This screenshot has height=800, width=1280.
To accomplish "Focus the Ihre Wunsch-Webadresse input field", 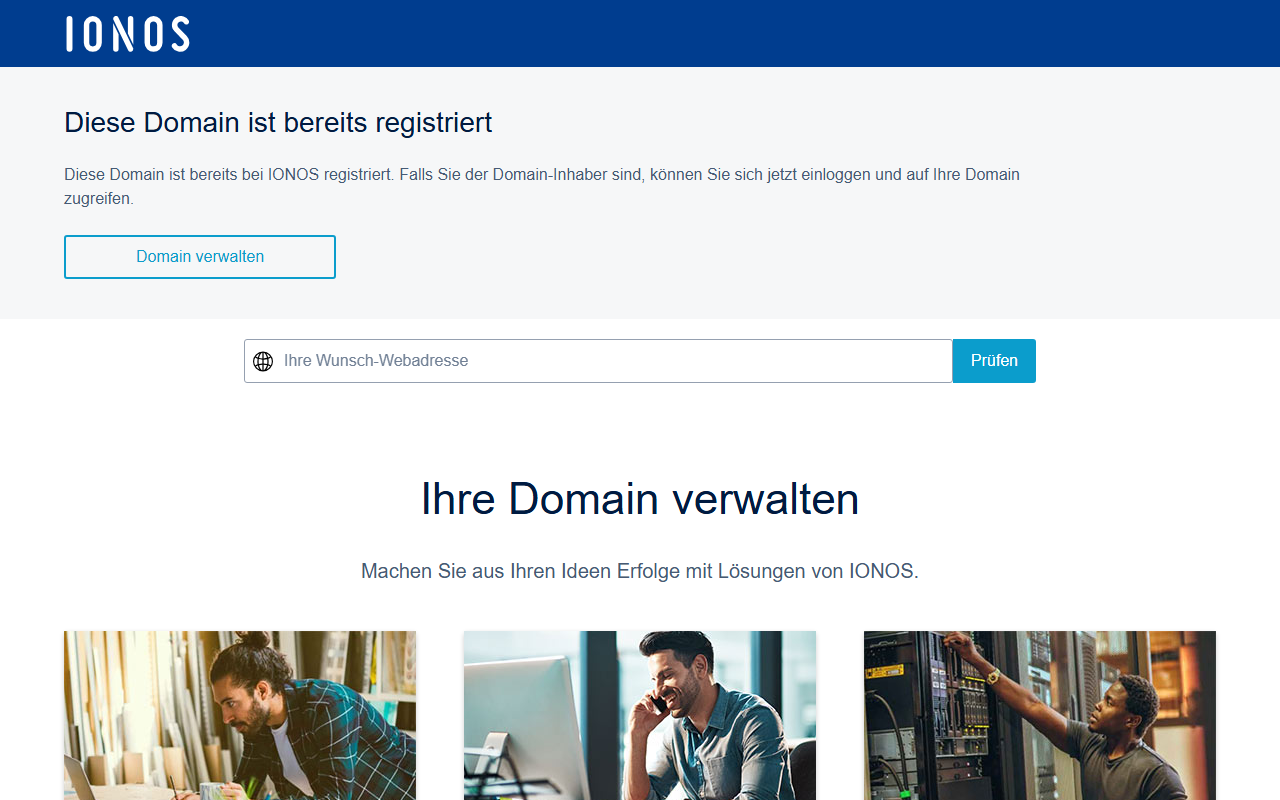I will click(x=598, y=361).
